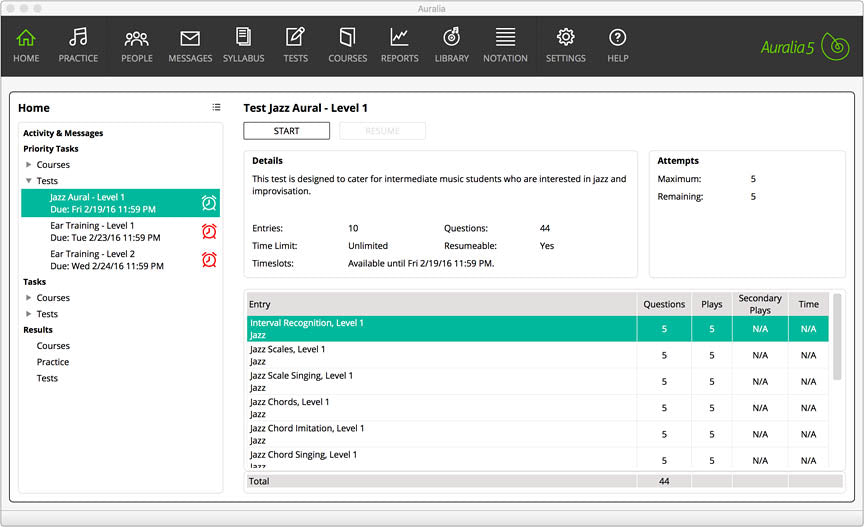This screenshot has height=527, width=864.
Task: Click the Home panel list menu icon
Action: [x=216, y=107]
